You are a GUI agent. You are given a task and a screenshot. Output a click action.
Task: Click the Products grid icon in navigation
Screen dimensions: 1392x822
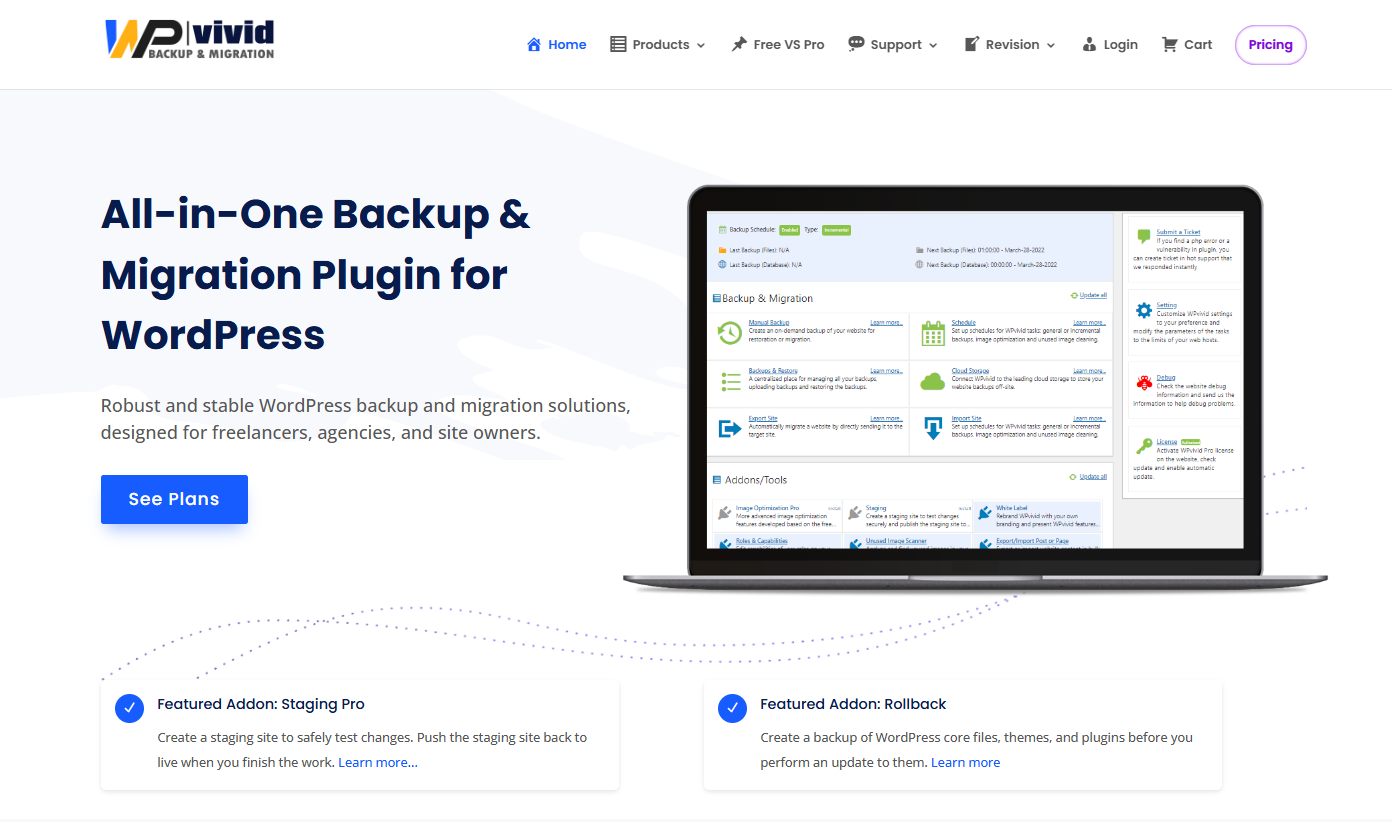coord(618,44)
